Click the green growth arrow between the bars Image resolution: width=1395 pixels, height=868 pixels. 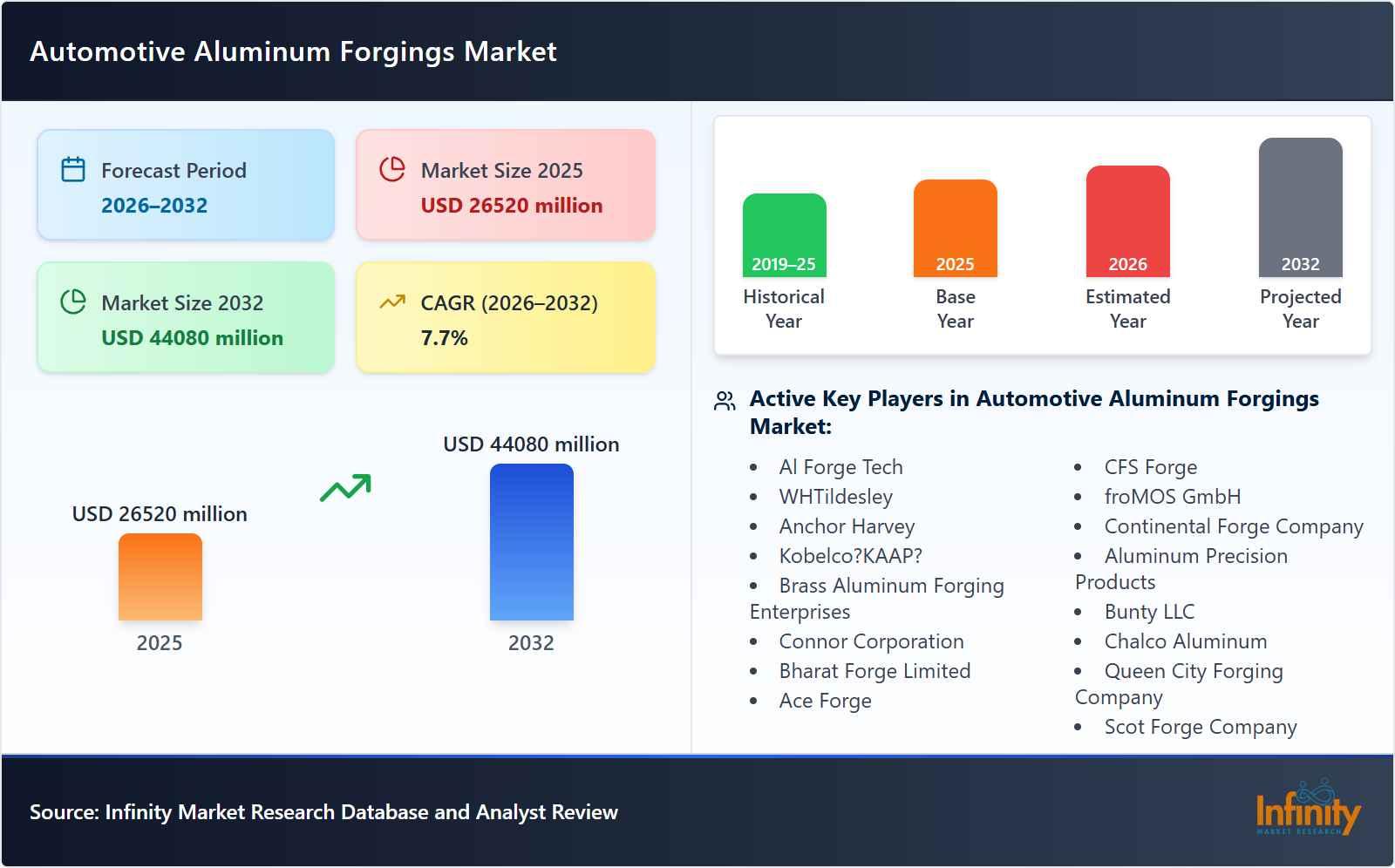click(345, 488)
